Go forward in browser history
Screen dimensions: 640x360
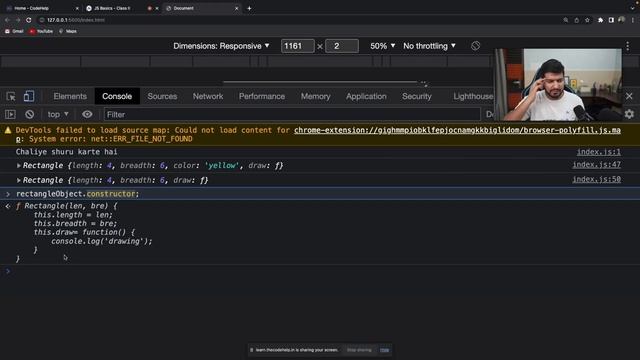(x=18, y=20)
